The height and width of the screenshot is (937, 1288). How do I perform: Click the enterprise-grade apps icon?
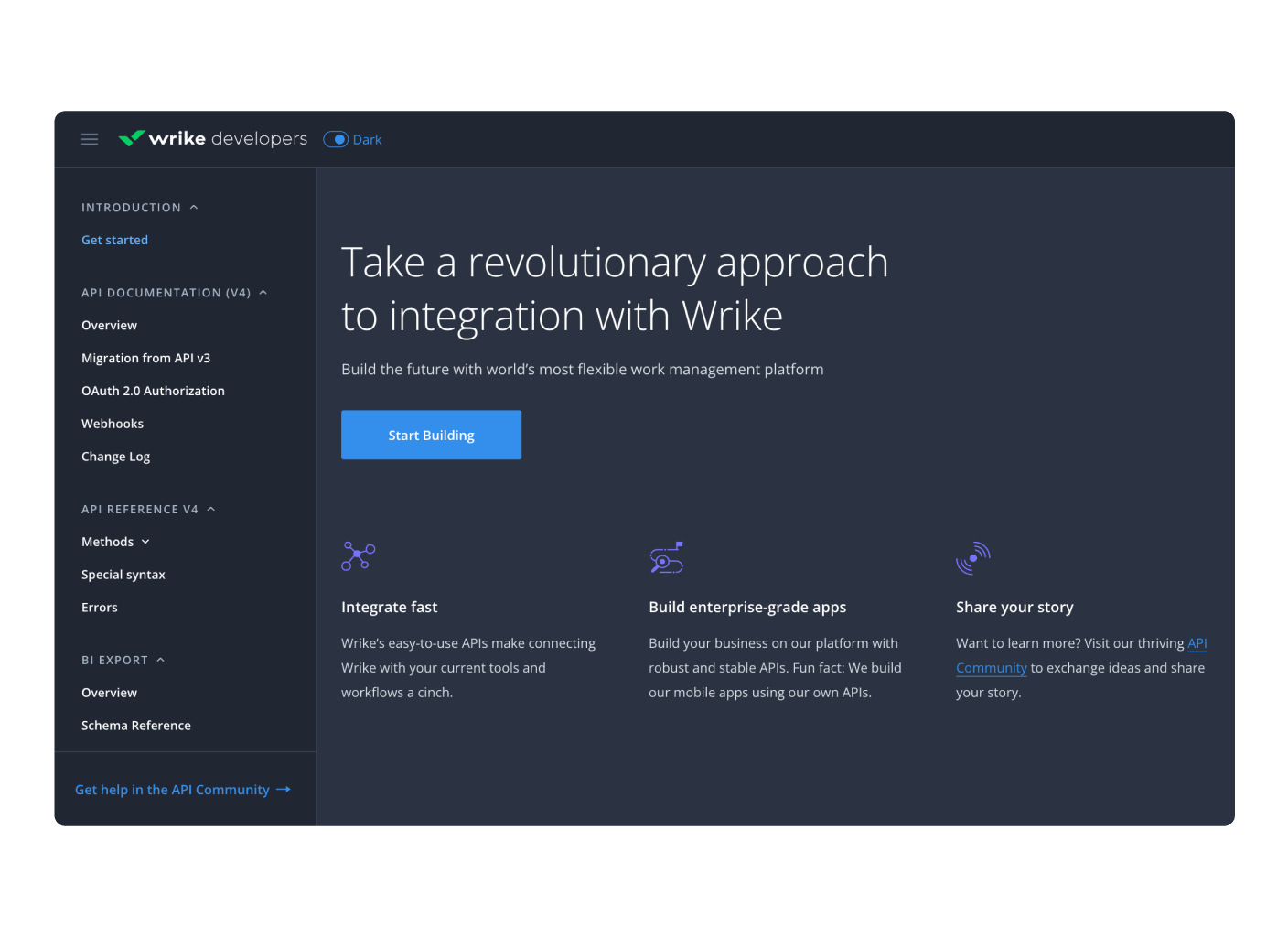(x=666, y=556)
